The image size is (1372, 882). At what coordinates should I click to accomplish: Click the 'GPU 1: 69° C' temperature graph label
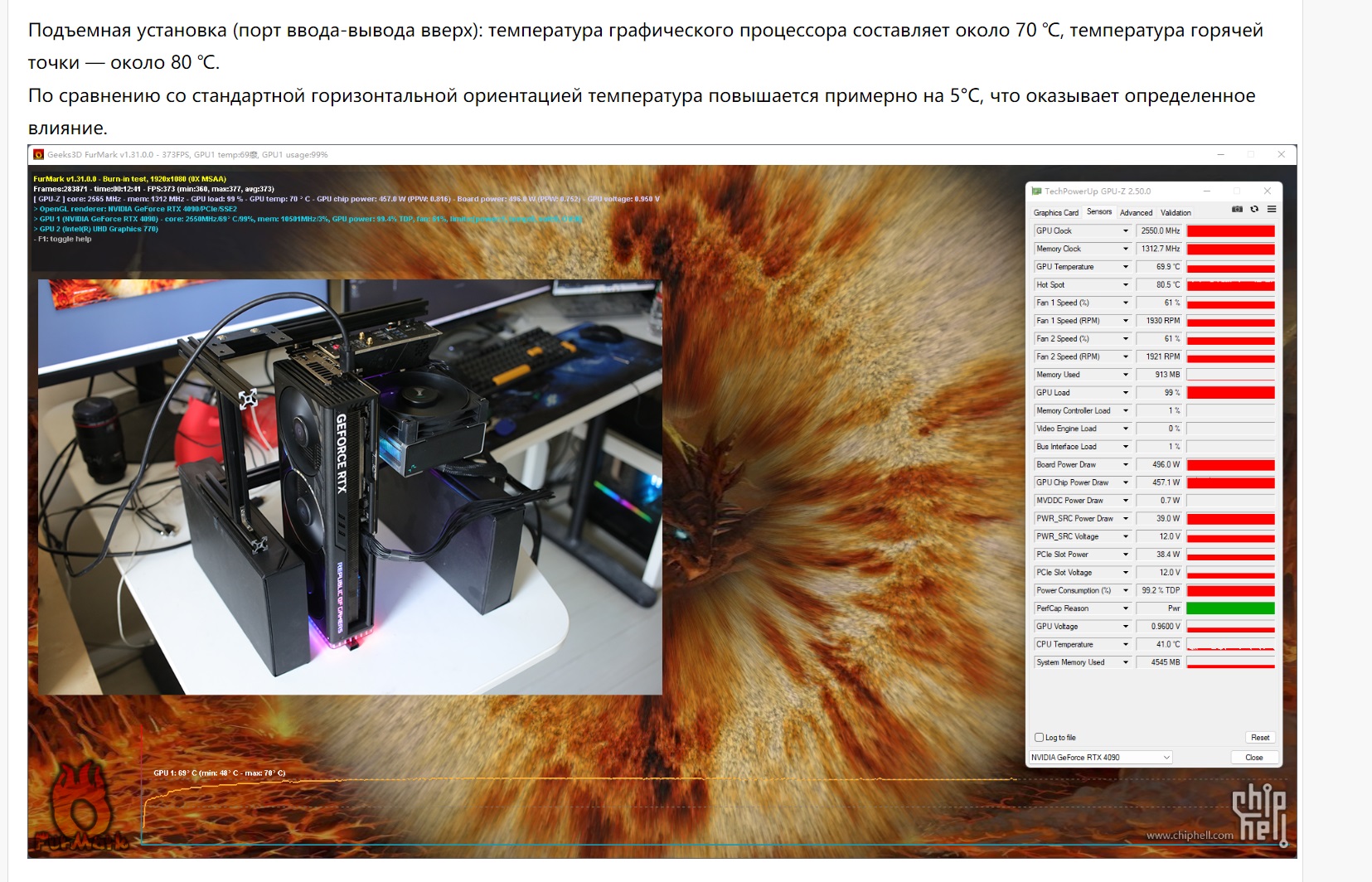[x=220, y=773]
